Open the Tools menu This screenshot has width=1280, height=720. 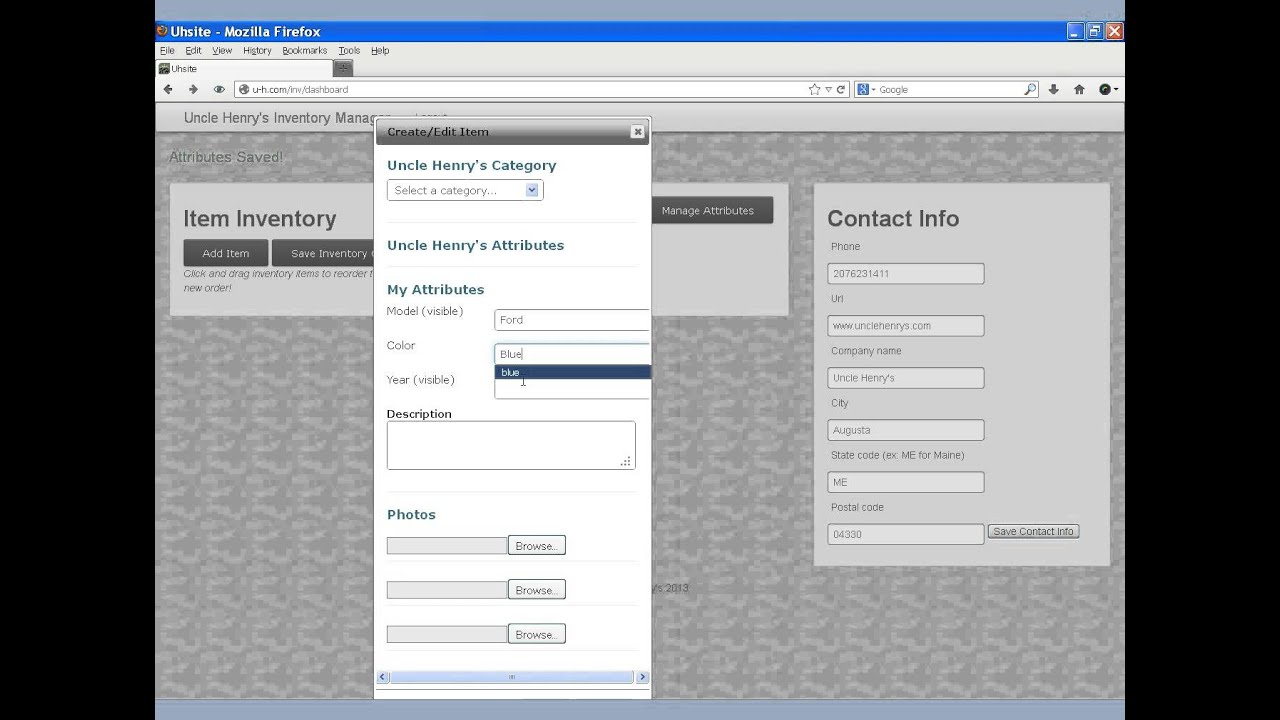pos(349,50)
